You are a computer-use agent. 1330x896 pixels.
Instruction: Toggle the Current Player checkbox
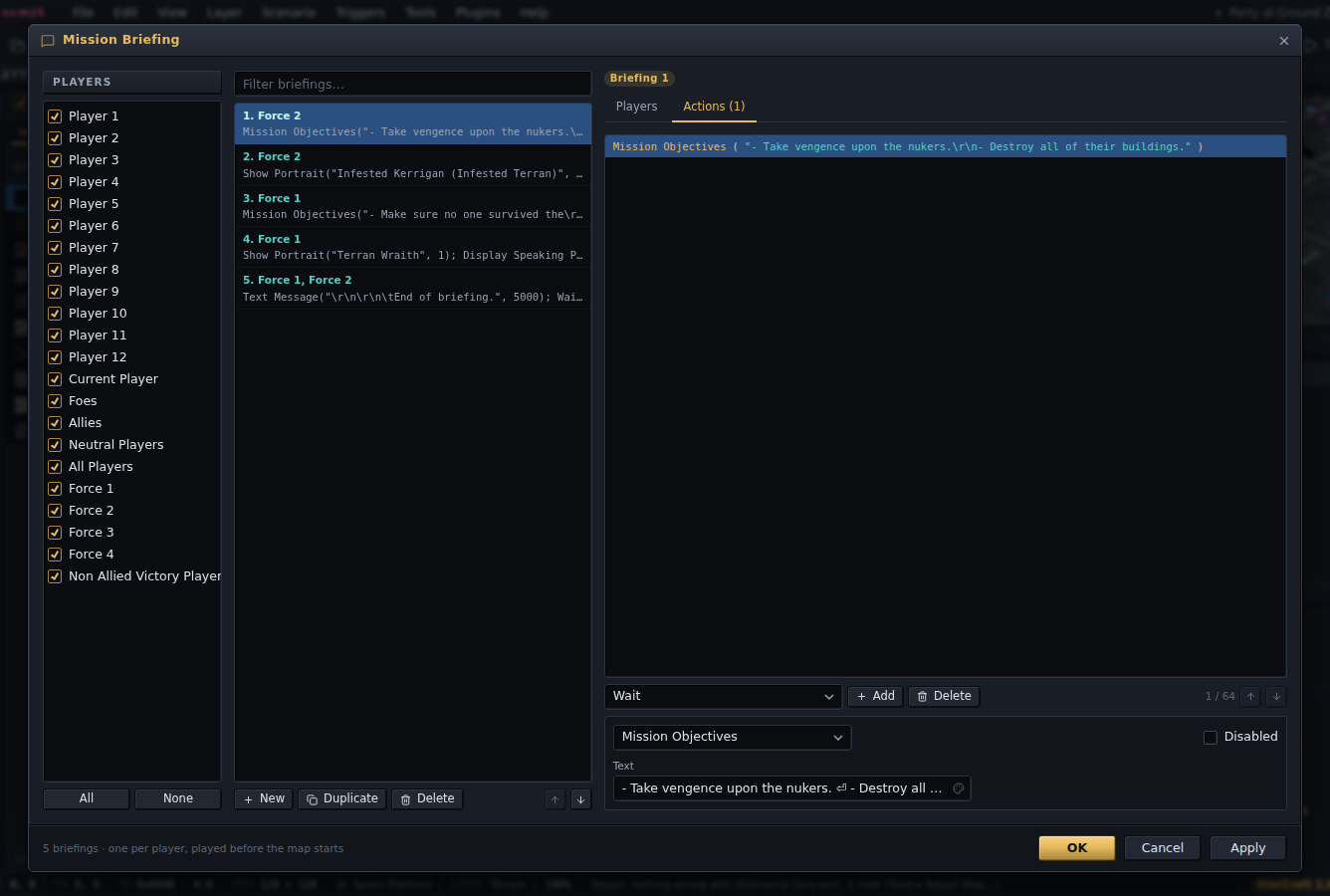[x=55, y=379]
